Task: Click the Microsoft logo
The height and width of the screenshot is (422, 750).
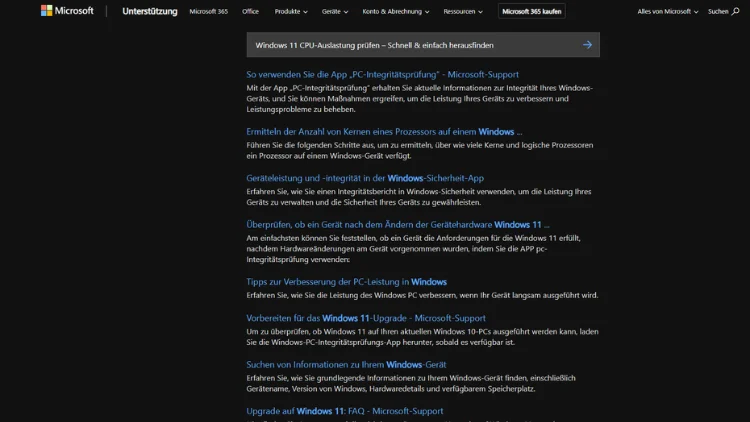Action: point(67,11)
